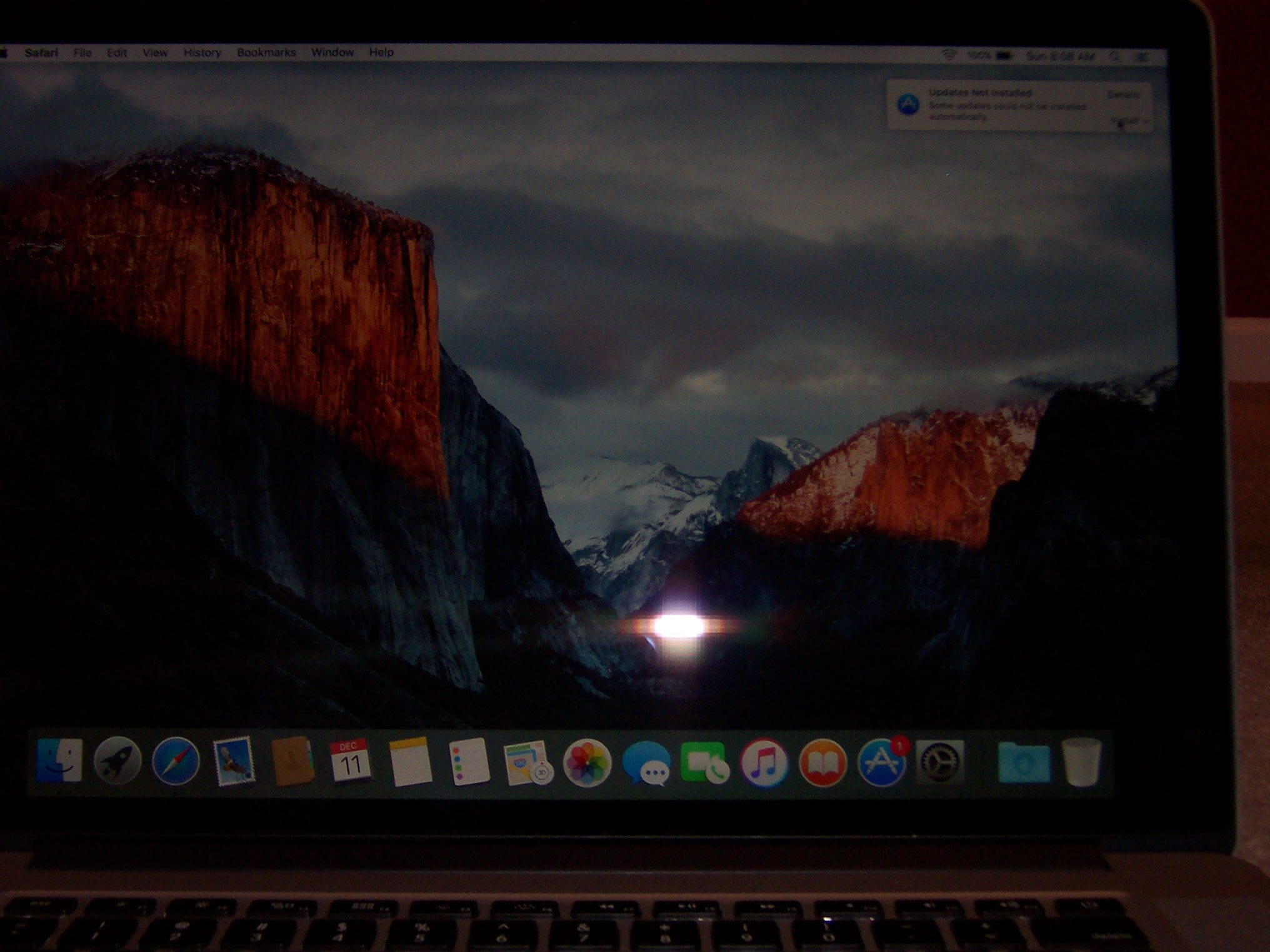The width and height of the screenshot is (1270, 952).
Task: Click Details button in update notification
Action: click(x=1124, y=95)
